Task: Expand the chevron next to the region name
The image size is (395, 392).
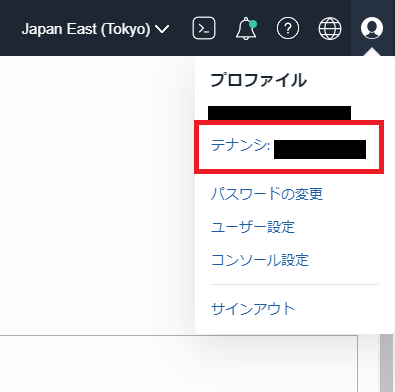Action: [162, 29]
